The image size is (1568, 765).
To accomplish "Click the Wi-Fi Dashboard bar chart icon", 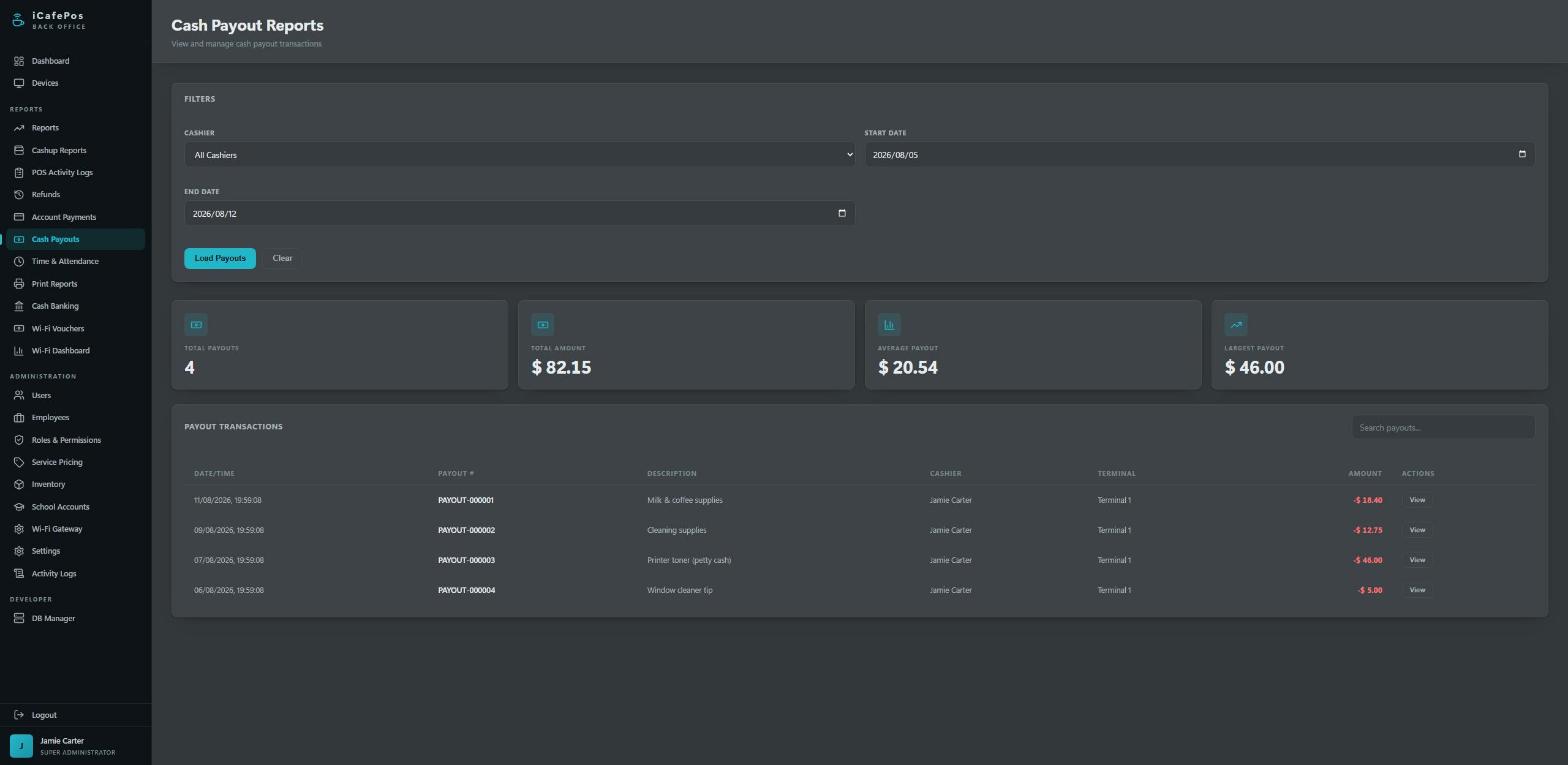I will 19,350.
